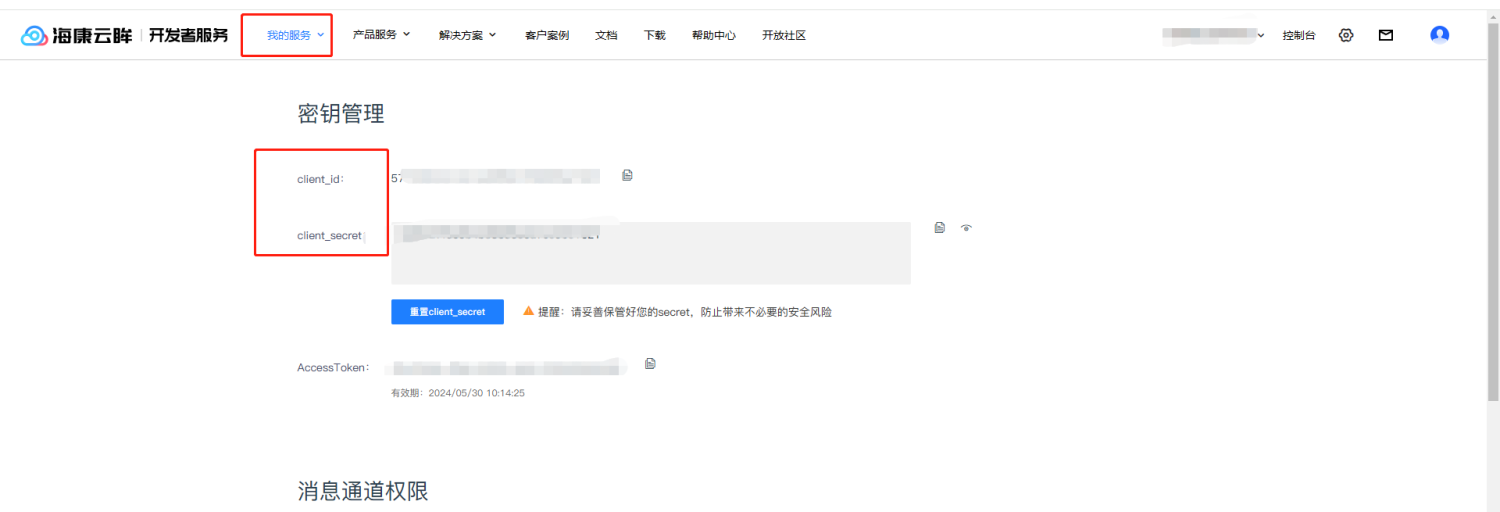Image resolution: width=1500 pixels, height=512 pixels.
Task: Go to the 文档 page
Action: point(606,35)
